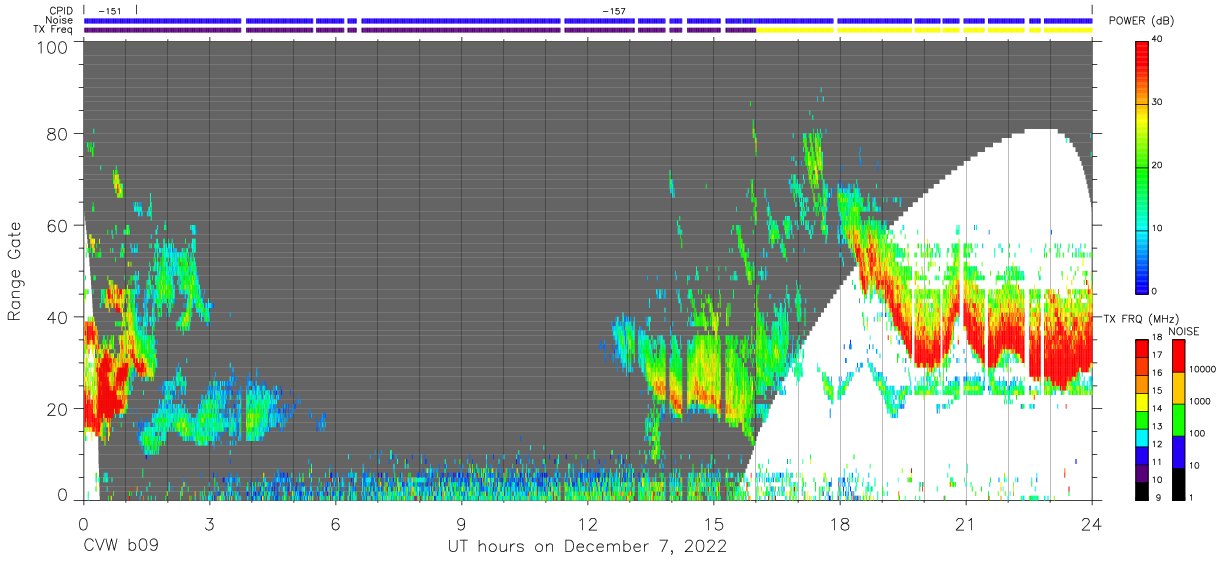This screenshot has height=567, width=1228.
Task: Pick the cyan 12-13 MHz TX FRQ swatch
Action: (1142, 437)
